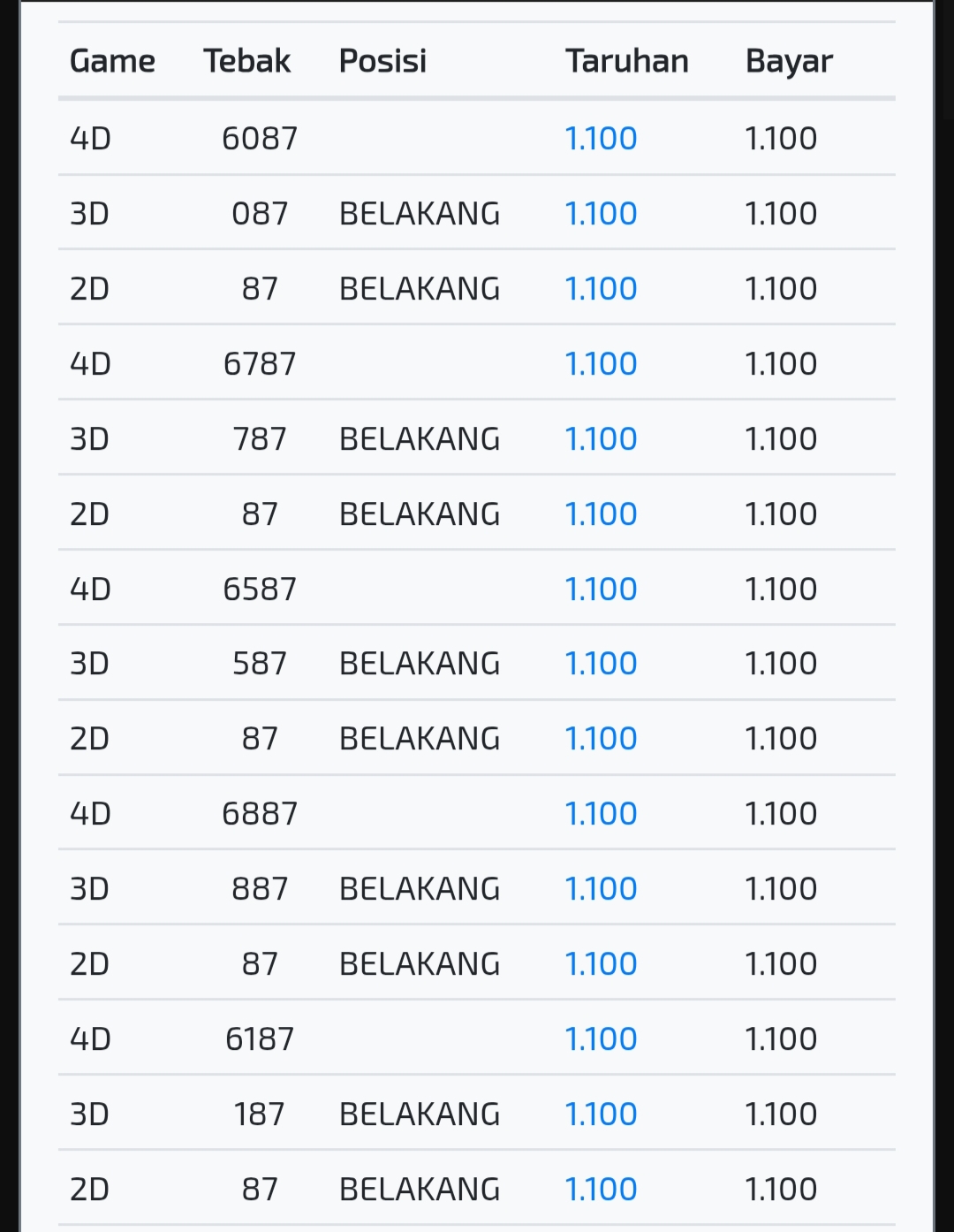This screenshot has width=954, height=1232.
Task: Select the guess number 6087 cell
Action: (260, 139)
